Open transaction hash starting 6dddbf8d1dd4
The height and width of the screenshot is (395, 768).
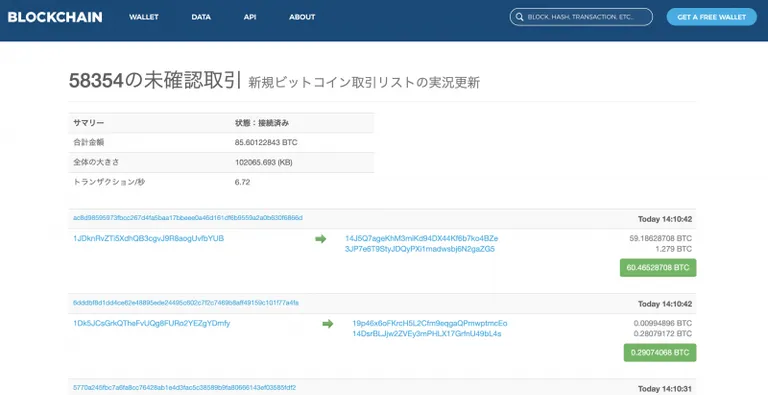(x=186, y=303)
